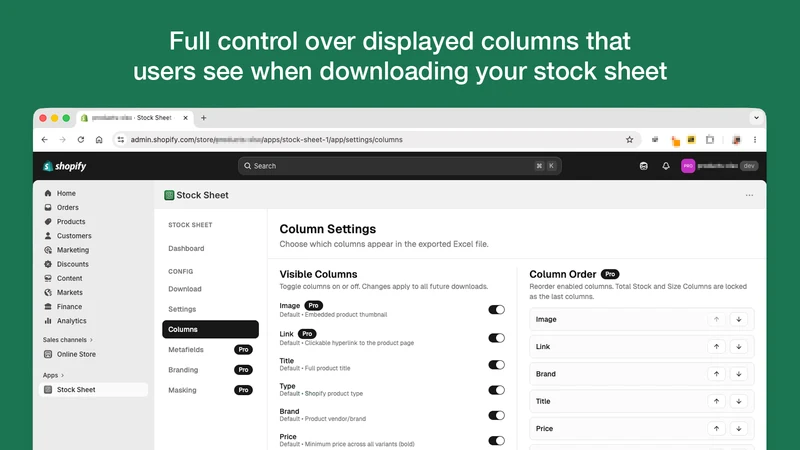This screenshot has width=800, height=450.
Task: Open the Download config page
Action: [x=185, y=289]
